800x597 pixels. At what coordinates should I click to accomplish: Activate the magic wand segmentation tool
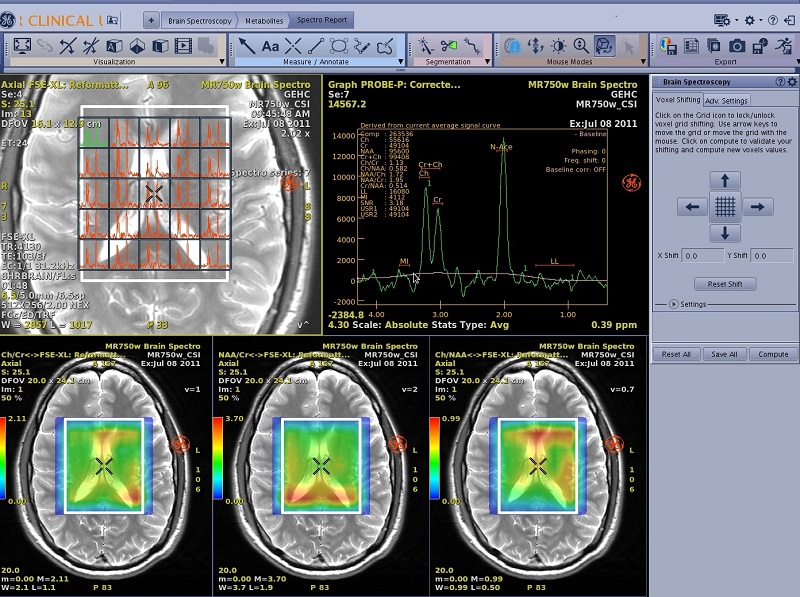coord(425,46)
